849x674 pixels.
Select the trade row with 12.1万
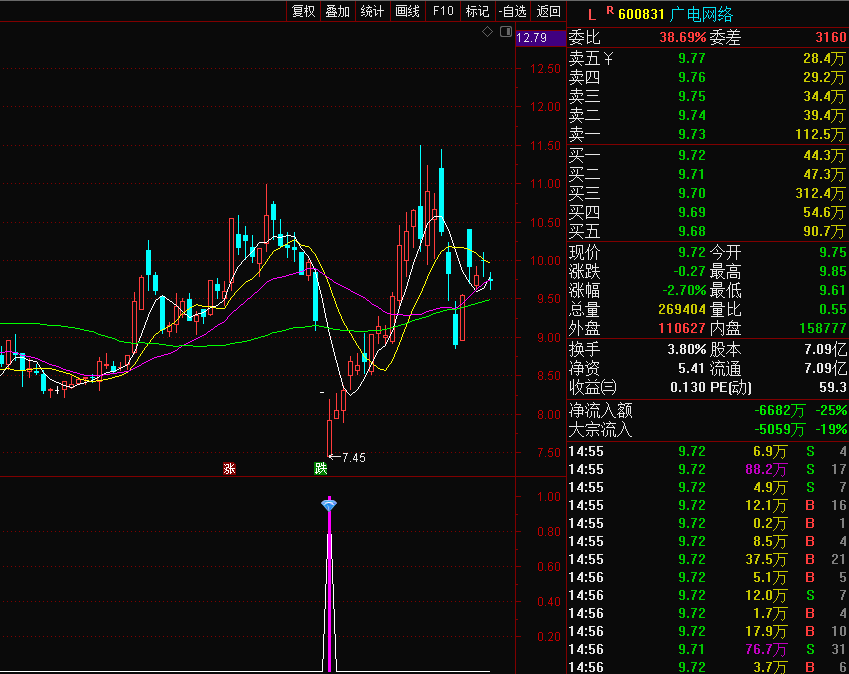pyautogui.click(x=707, y=505)
